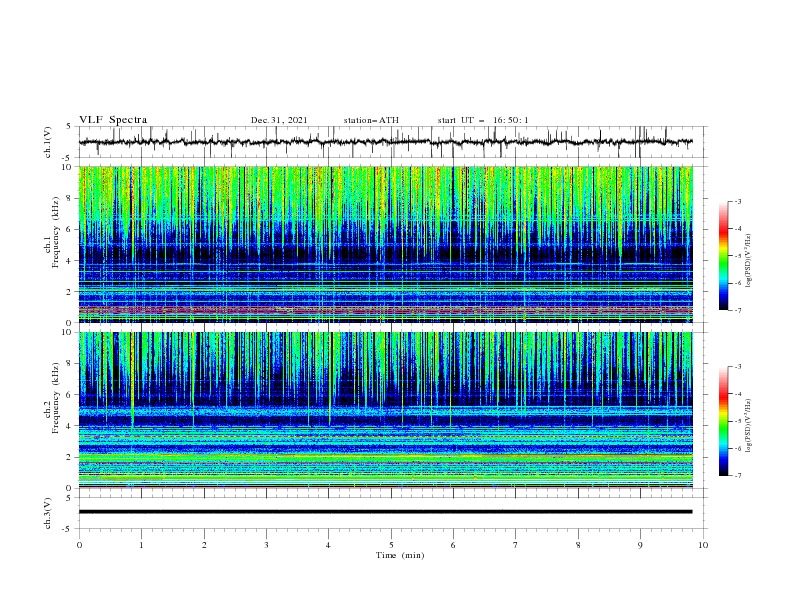
Task: Click the 'ch.1(V)' waveform axis label
Action: click(48, 142)
